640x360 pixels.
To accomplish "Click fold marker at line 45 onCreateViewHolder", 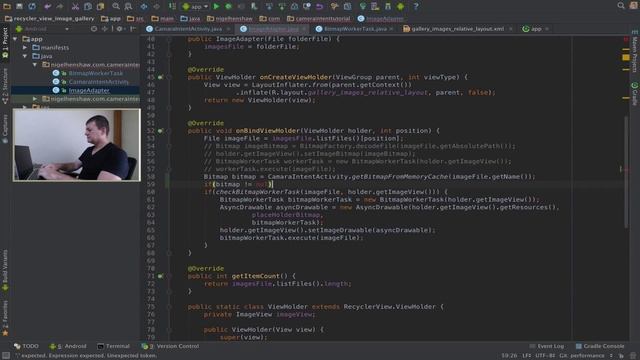I will (x=169, y=77).
